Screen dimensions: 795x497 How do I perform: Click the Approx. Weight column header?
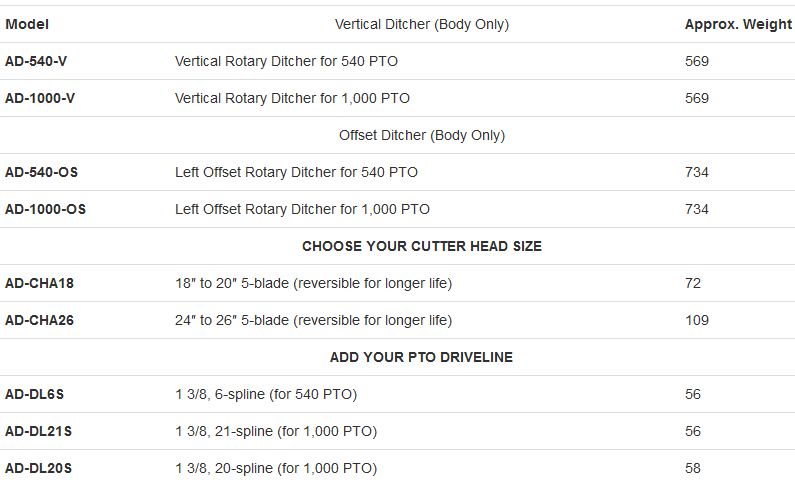738,24
